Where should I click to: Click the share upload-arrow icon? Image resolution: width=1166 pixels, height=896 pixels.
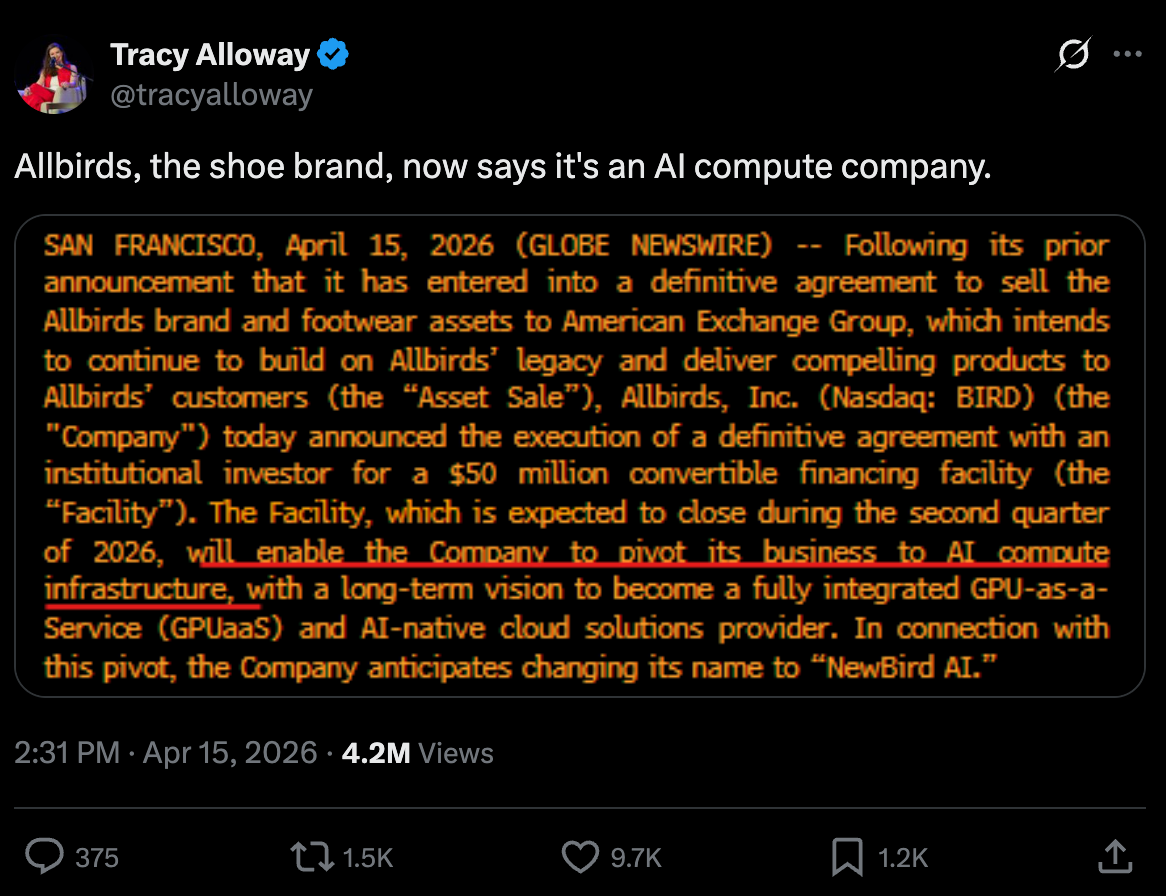(x=1115, y=855)
